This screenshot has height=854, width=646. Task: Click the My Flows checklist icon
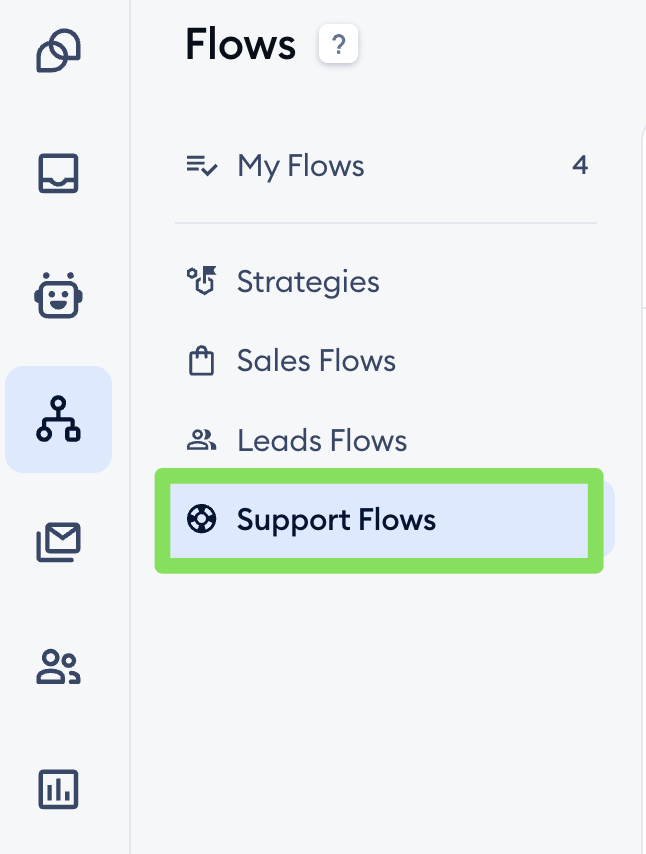[x=202, y=166]
